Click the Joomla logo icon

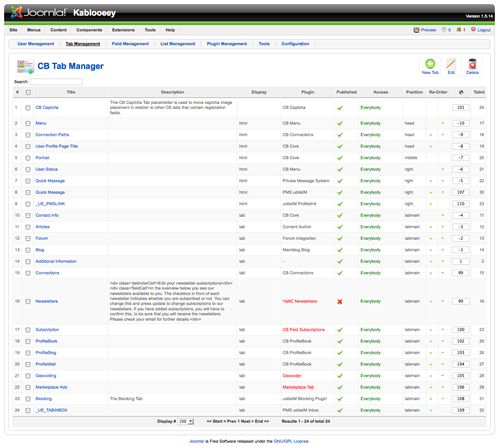pyautogui.click(x=16, y=12)
